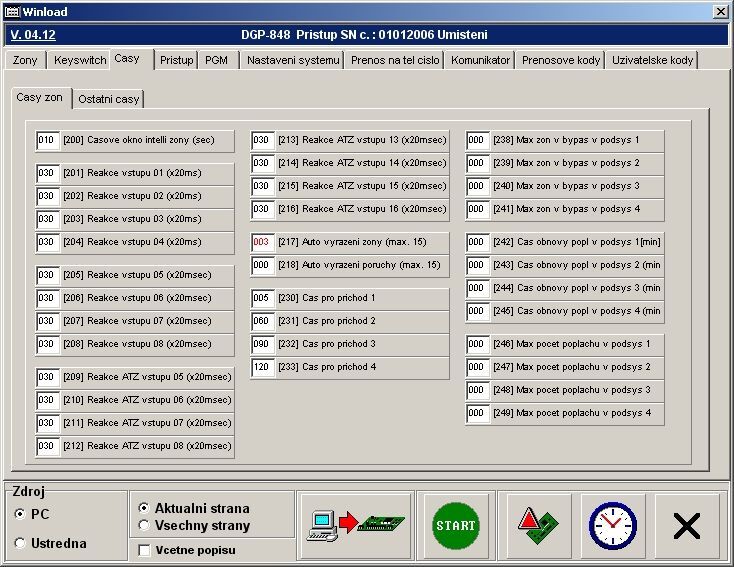This screenshot has width=734, height=567.
Task: Click the black X cancel button
Action: (686, 525)
